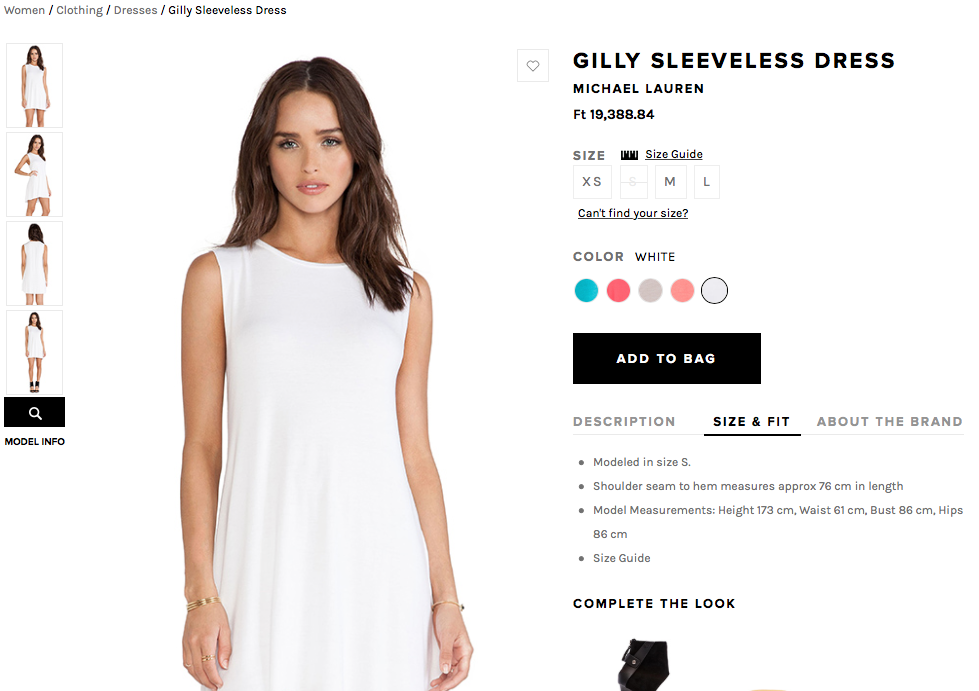979x691 pixels.
Task: Open the black bootie product image
Action: [645, 664]
